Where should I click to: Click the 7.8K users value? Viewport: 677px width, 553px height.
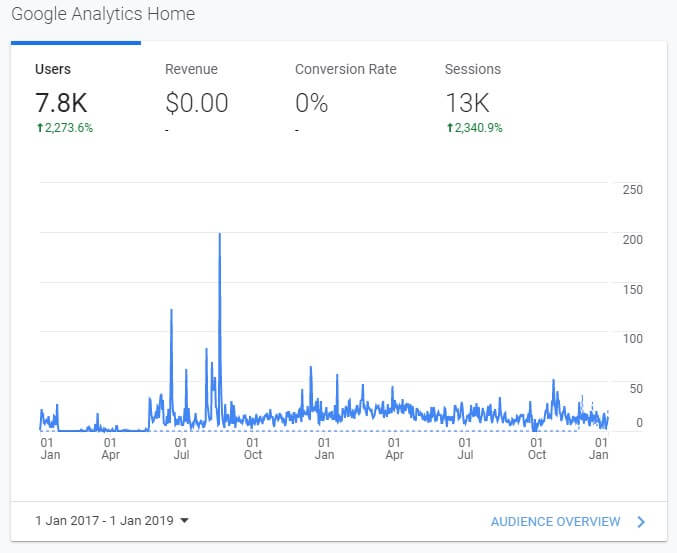click(62, 102)
